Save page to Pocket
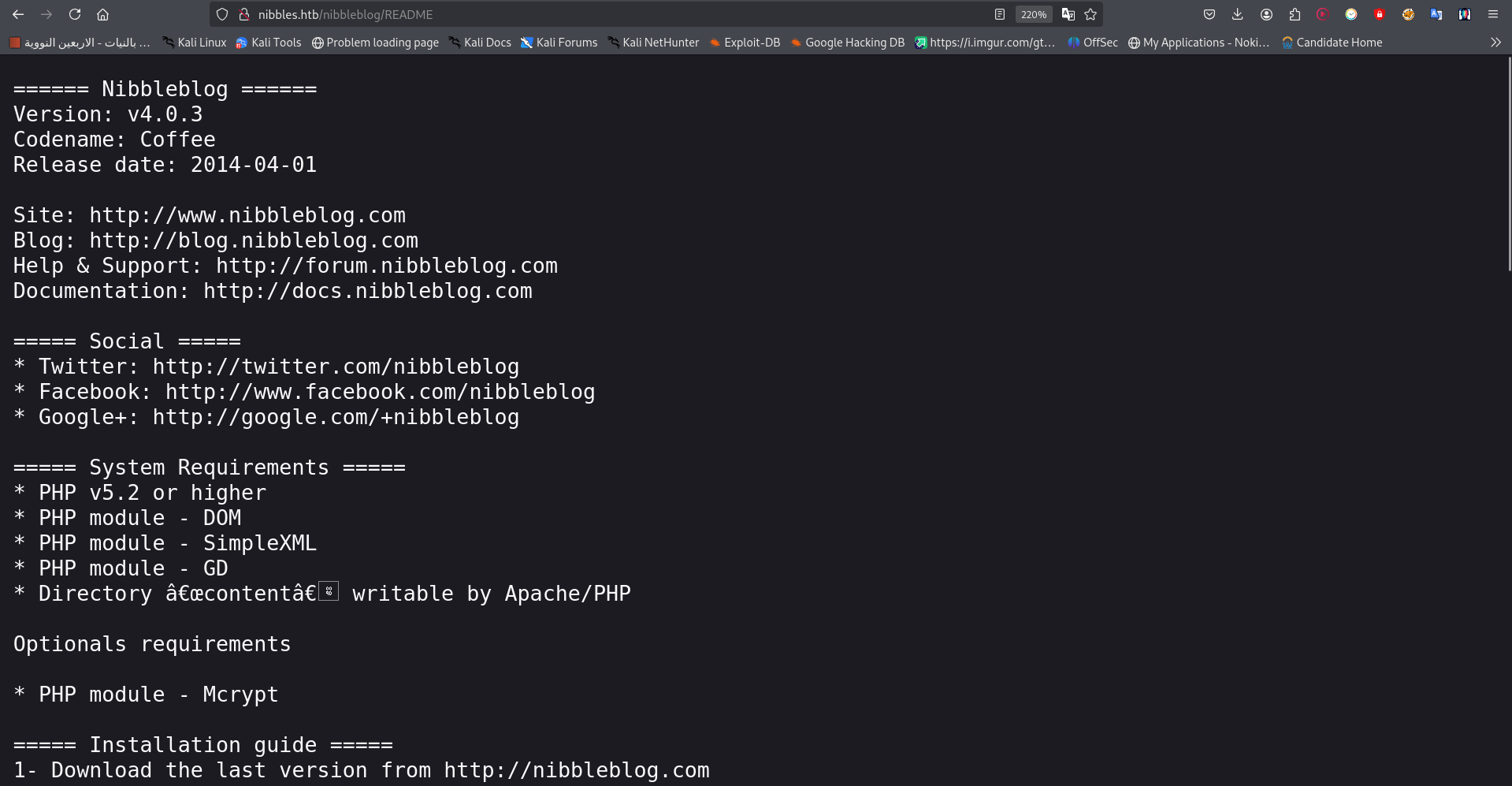The image size is (1512, 786). point(1209,14)
